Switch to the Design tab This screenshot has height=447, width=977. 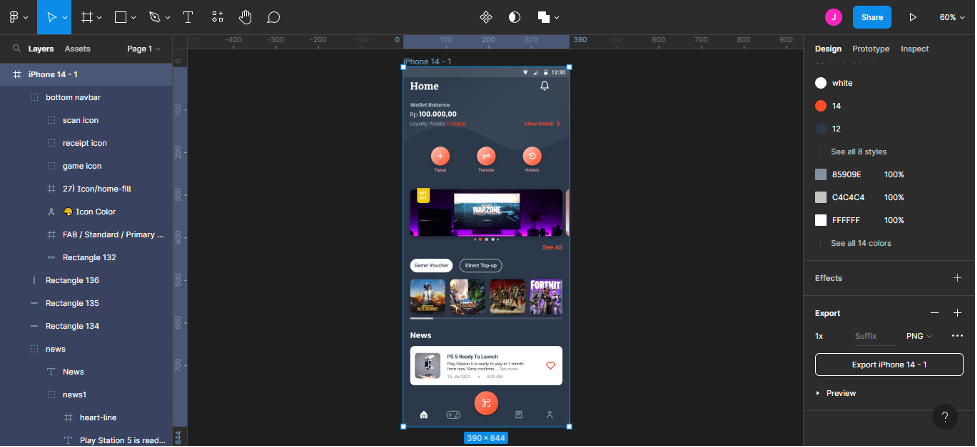828,49
